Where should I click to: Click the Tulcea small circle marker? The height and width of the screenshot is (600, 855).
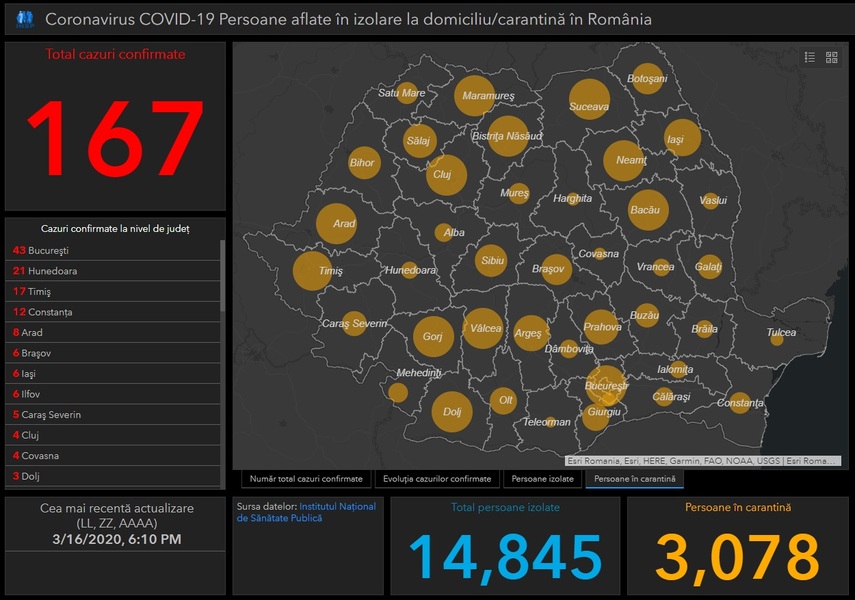pos(777,339)
